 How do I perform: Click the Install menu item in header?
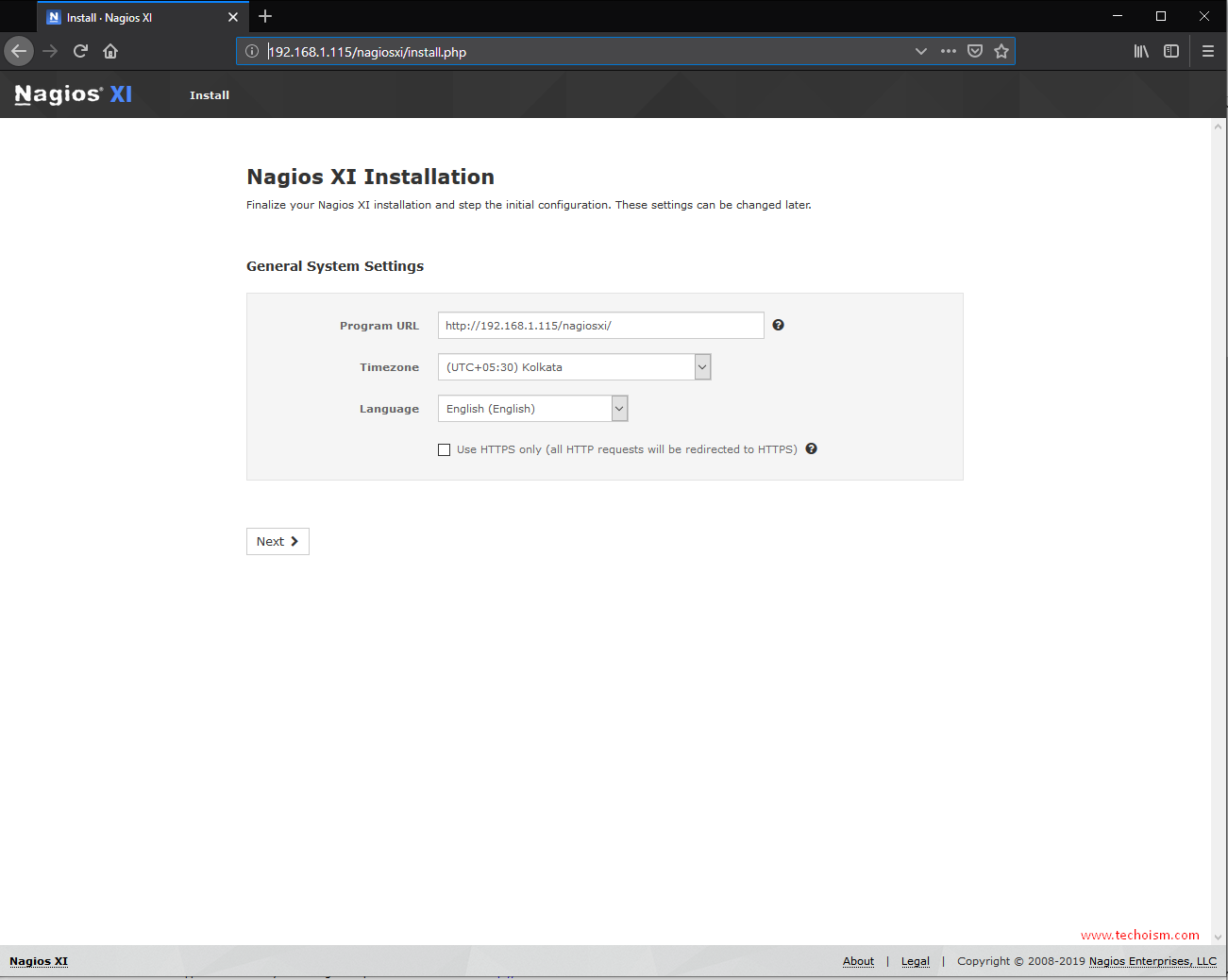[x=210, y=95]
